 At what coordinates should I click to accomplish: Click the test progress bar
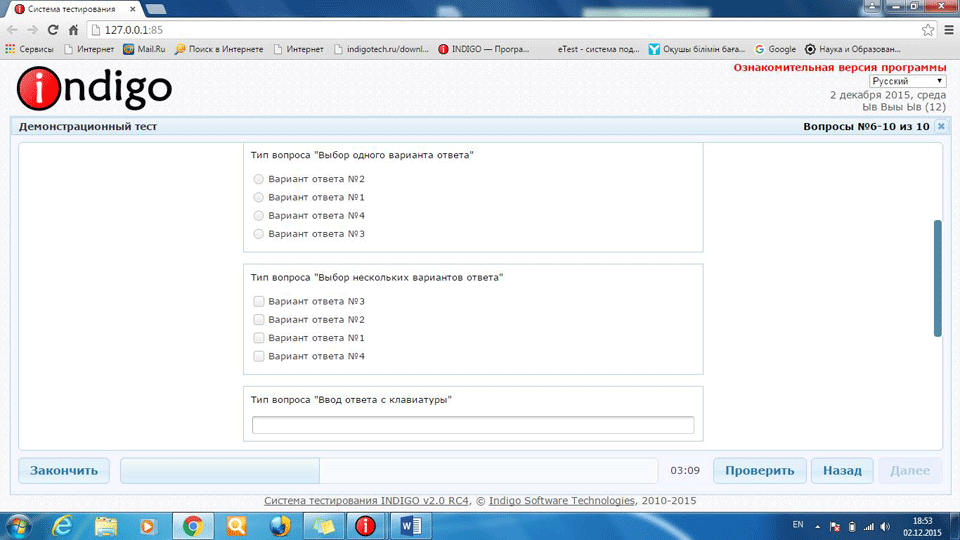(x=385, y=471)
